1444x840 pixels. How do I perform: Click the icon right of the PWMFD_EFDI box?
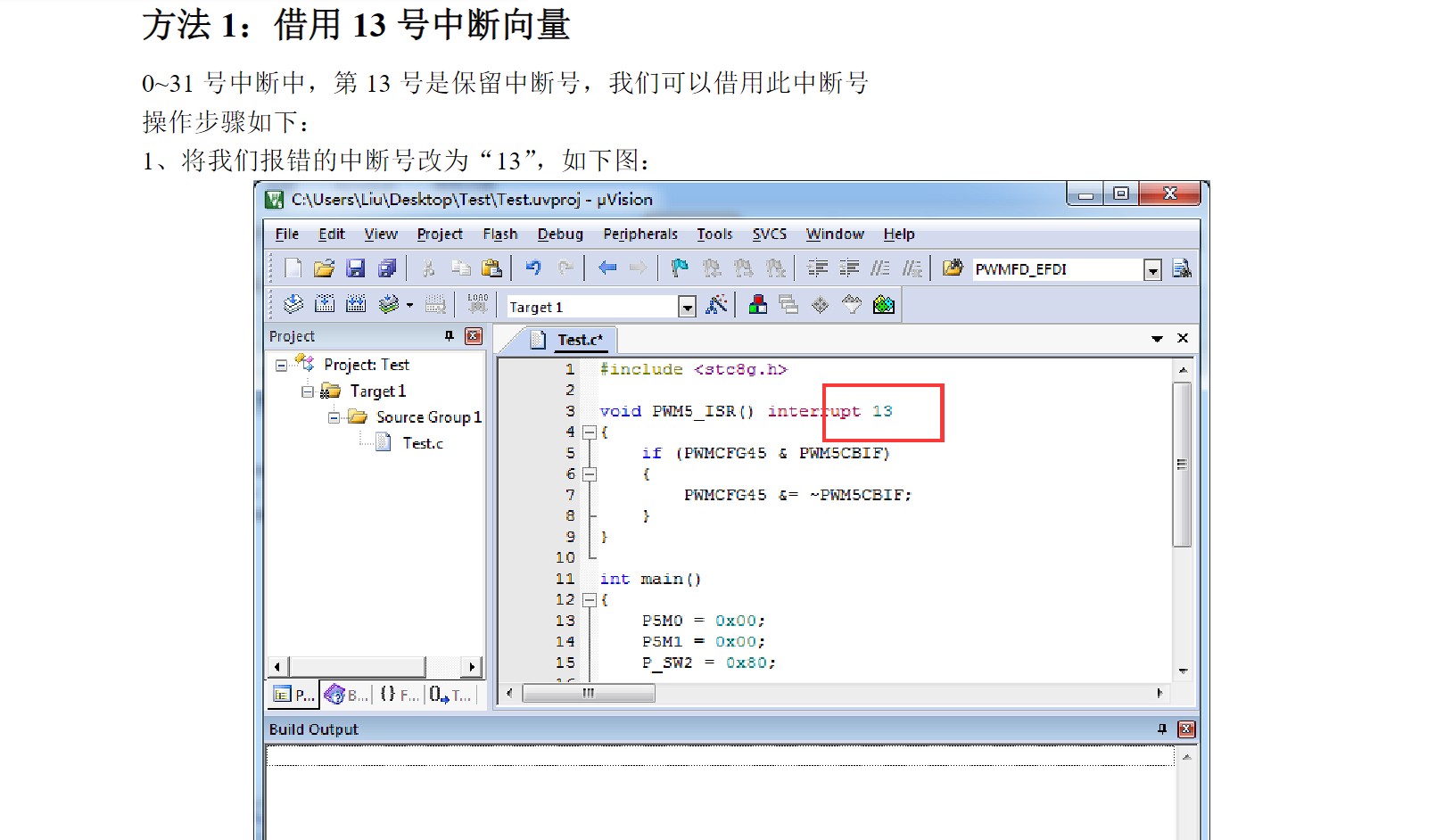[x=1182, y=268]
